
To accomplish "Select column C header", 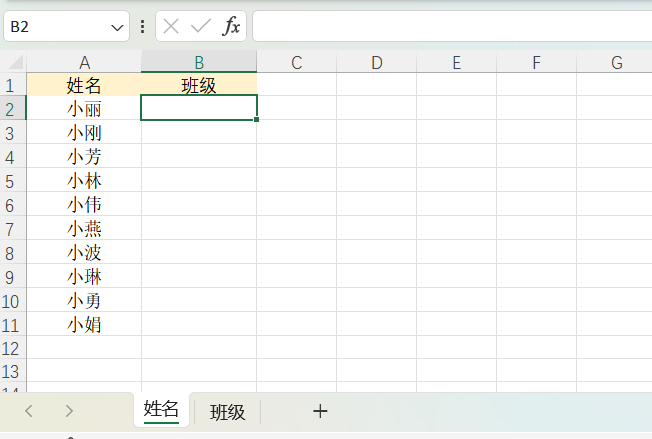I will pos(296,63).
